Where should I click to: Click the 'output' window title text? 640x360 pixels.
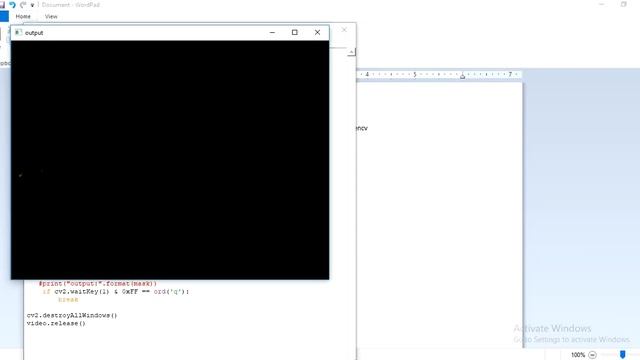pyautogui.click(x=34, y=33)
